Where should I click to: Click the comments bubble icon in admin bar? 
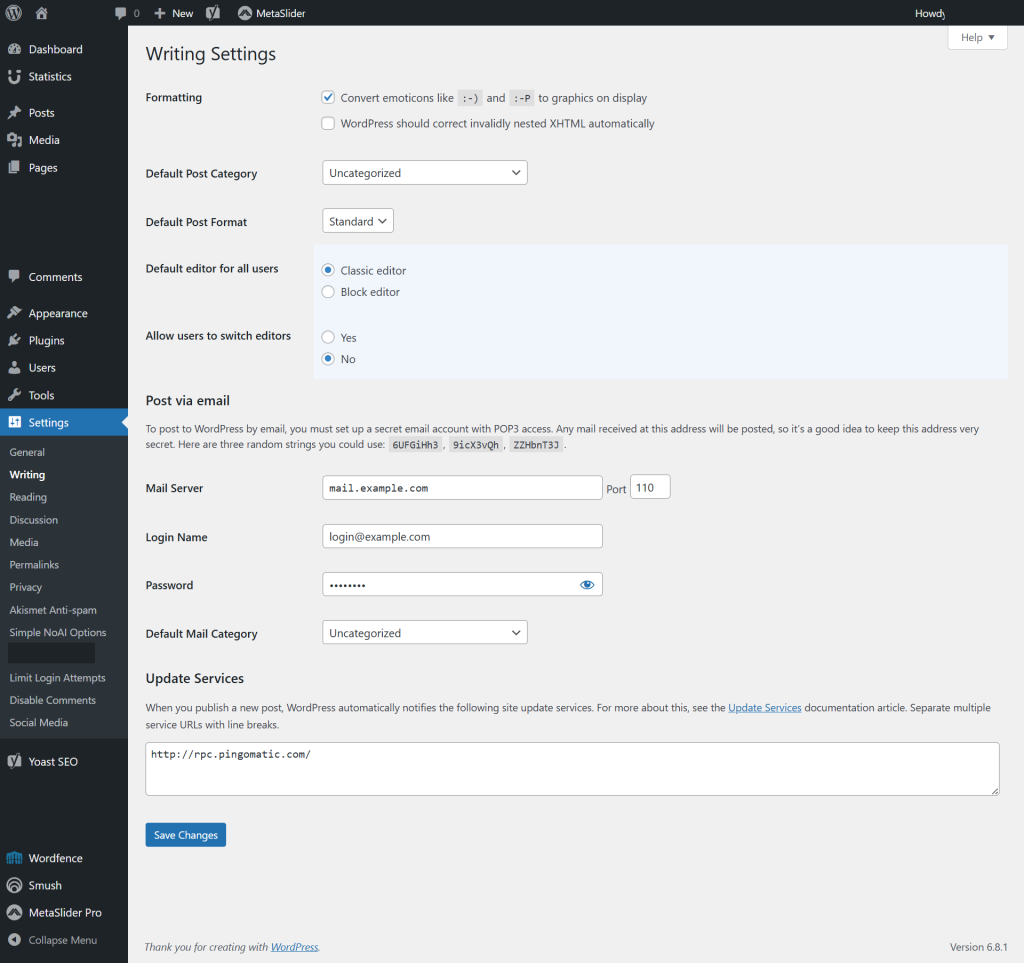121,13
